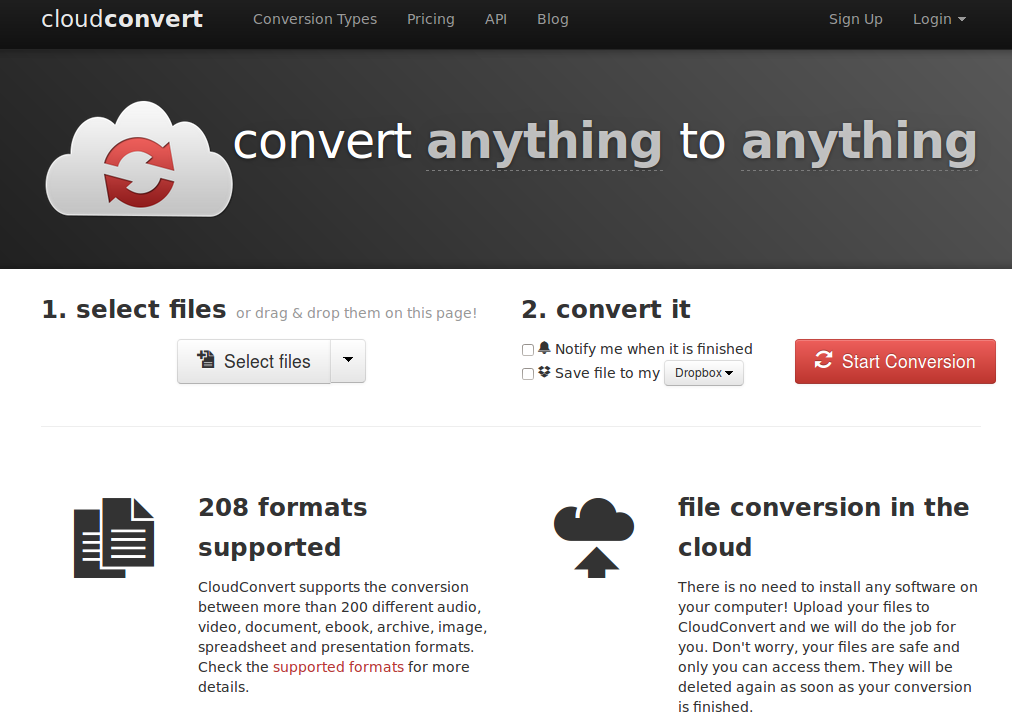Expand the Login dropdown menu
This screenshot has width=1012, height=725.
(939, 19)
